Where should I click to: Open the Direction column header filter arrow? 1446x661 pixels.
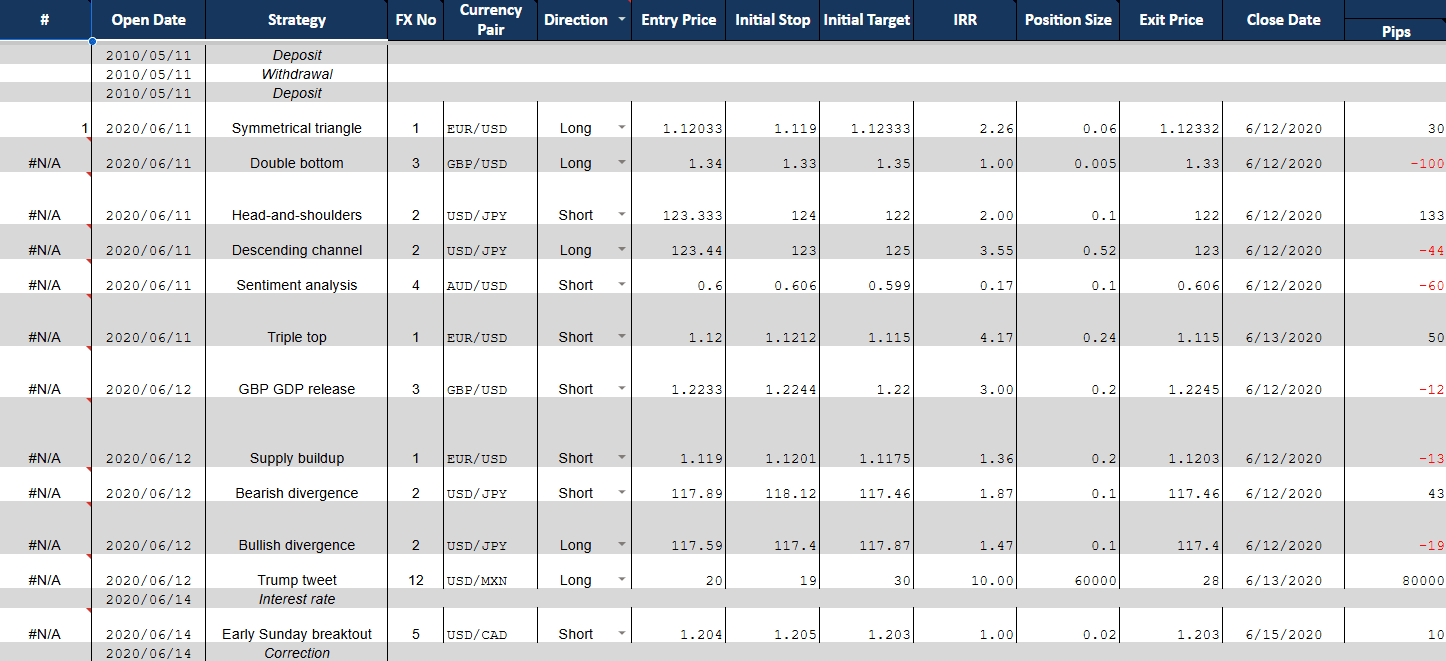tap(622, 20)
